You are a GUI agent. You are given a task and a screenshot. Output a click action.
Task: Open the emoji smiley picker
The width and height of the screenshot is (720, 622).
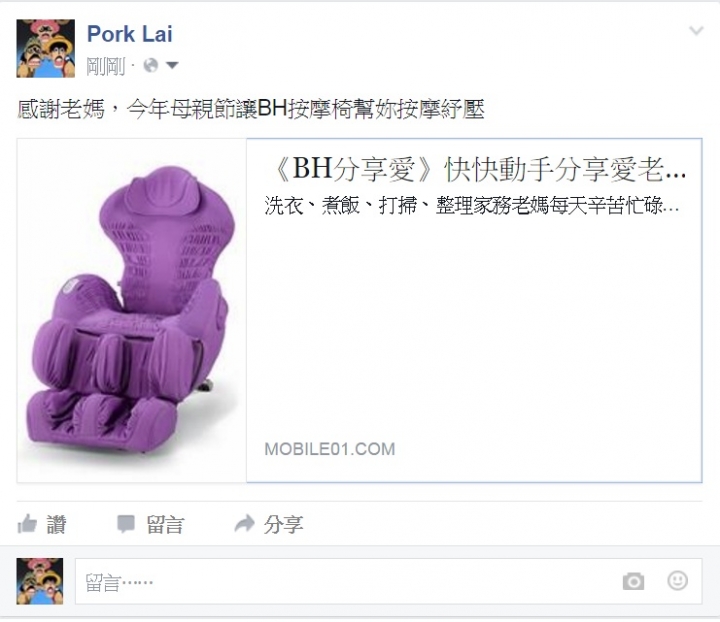677,581
